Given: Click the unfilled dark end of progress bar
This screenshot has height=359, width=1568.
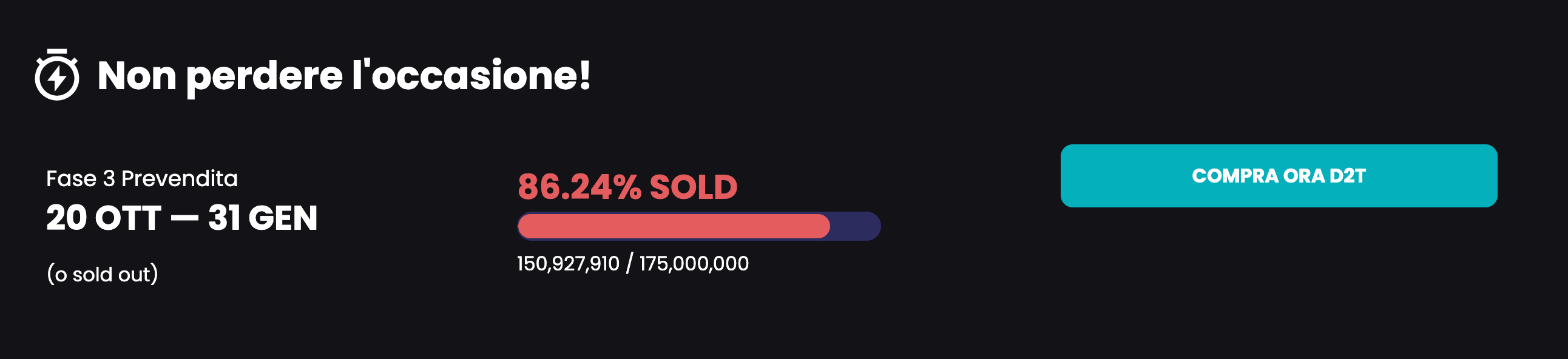Looking at the screenshot, I should [855, 226].
